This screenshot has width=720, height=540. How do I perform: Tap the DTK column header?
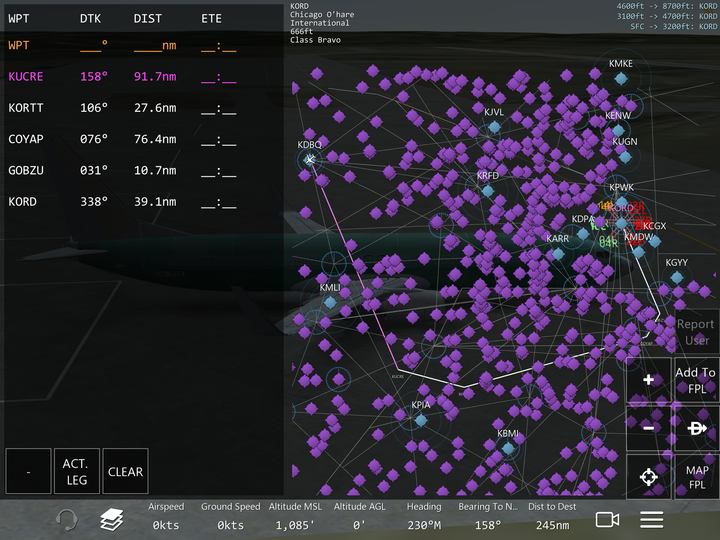[x=90, y=19]
